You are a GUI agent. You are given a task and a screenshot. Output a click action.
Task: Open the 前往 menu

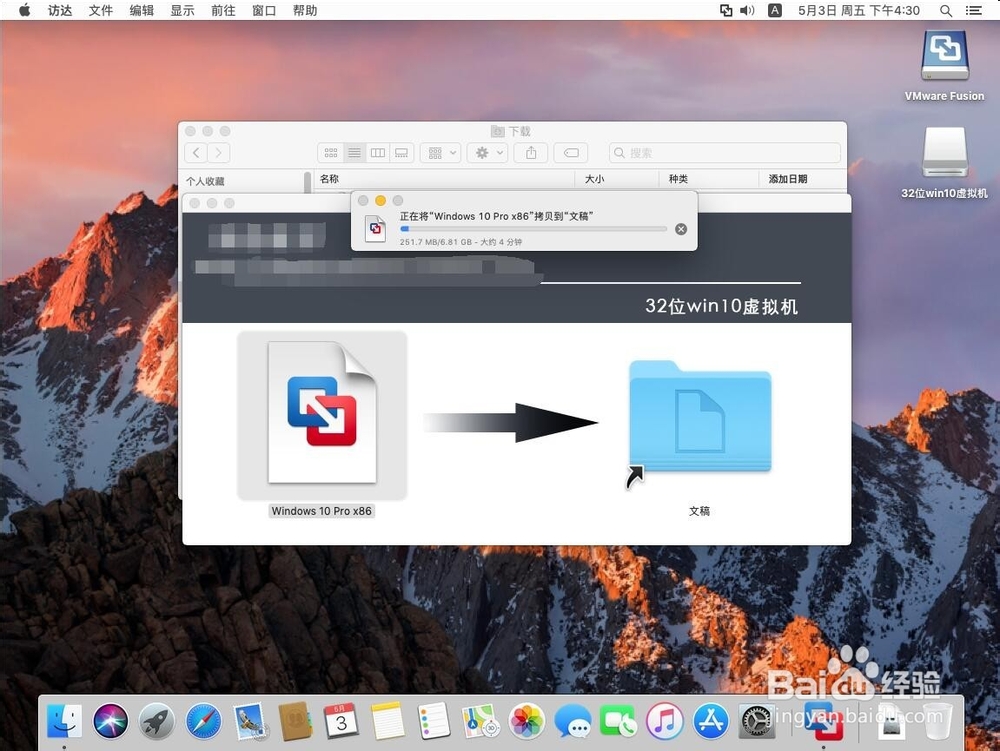point(223,10)
